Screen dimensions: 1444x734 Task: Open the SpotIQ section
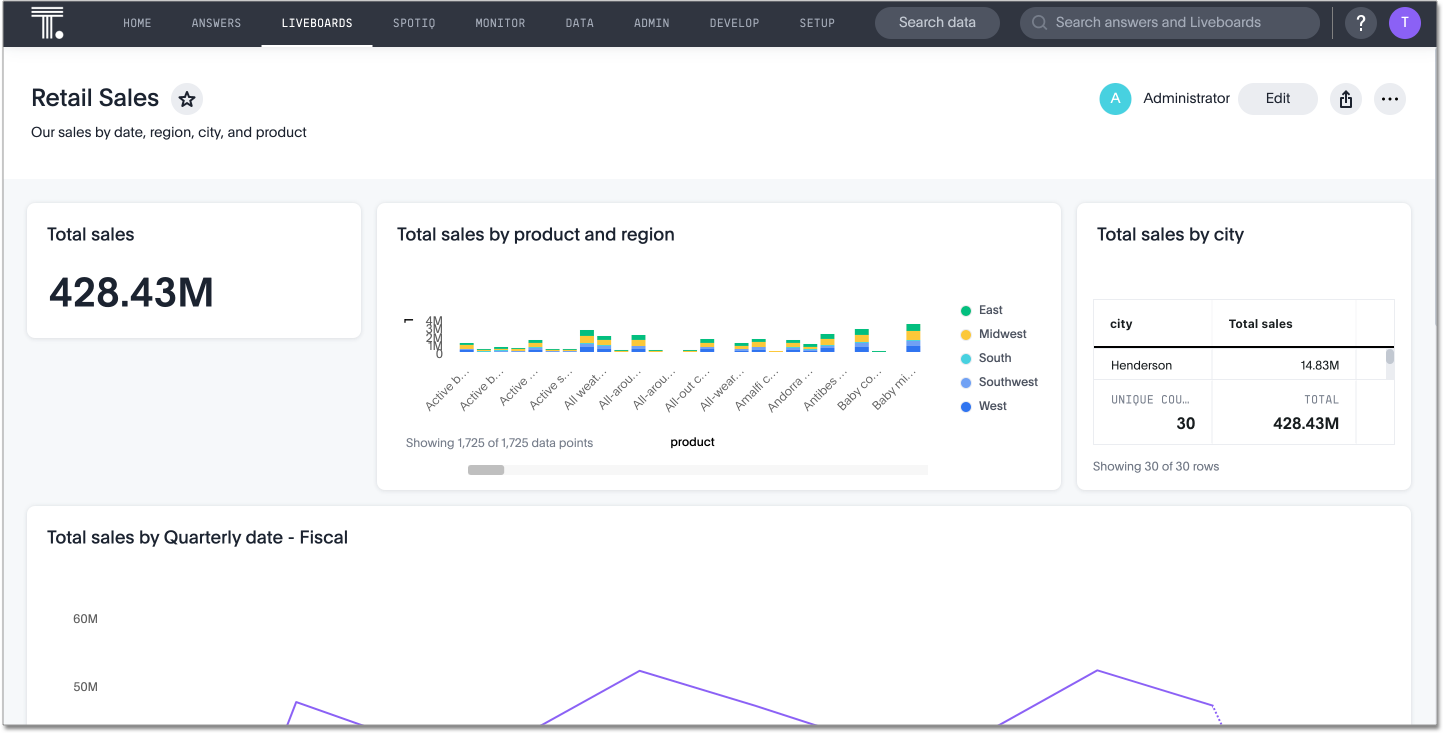tap(414, 22)
